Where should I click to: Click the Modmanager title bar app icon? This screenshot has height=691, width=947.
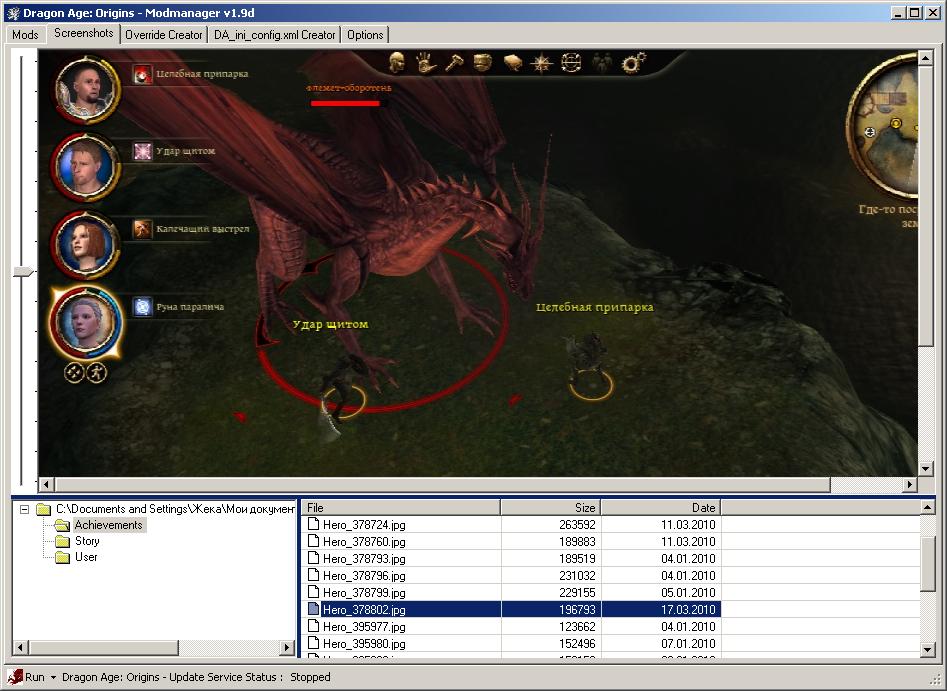[x=13, y=13]
